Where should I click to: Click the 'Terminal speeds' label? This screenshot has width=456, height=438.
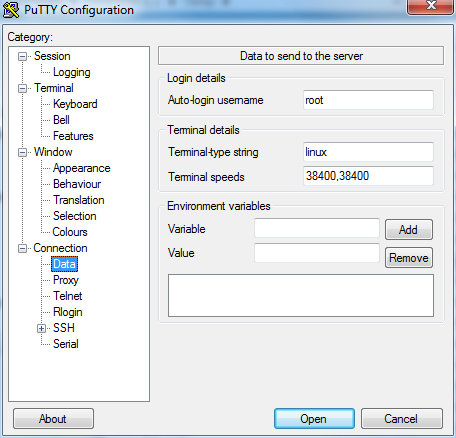click(206, 177)
